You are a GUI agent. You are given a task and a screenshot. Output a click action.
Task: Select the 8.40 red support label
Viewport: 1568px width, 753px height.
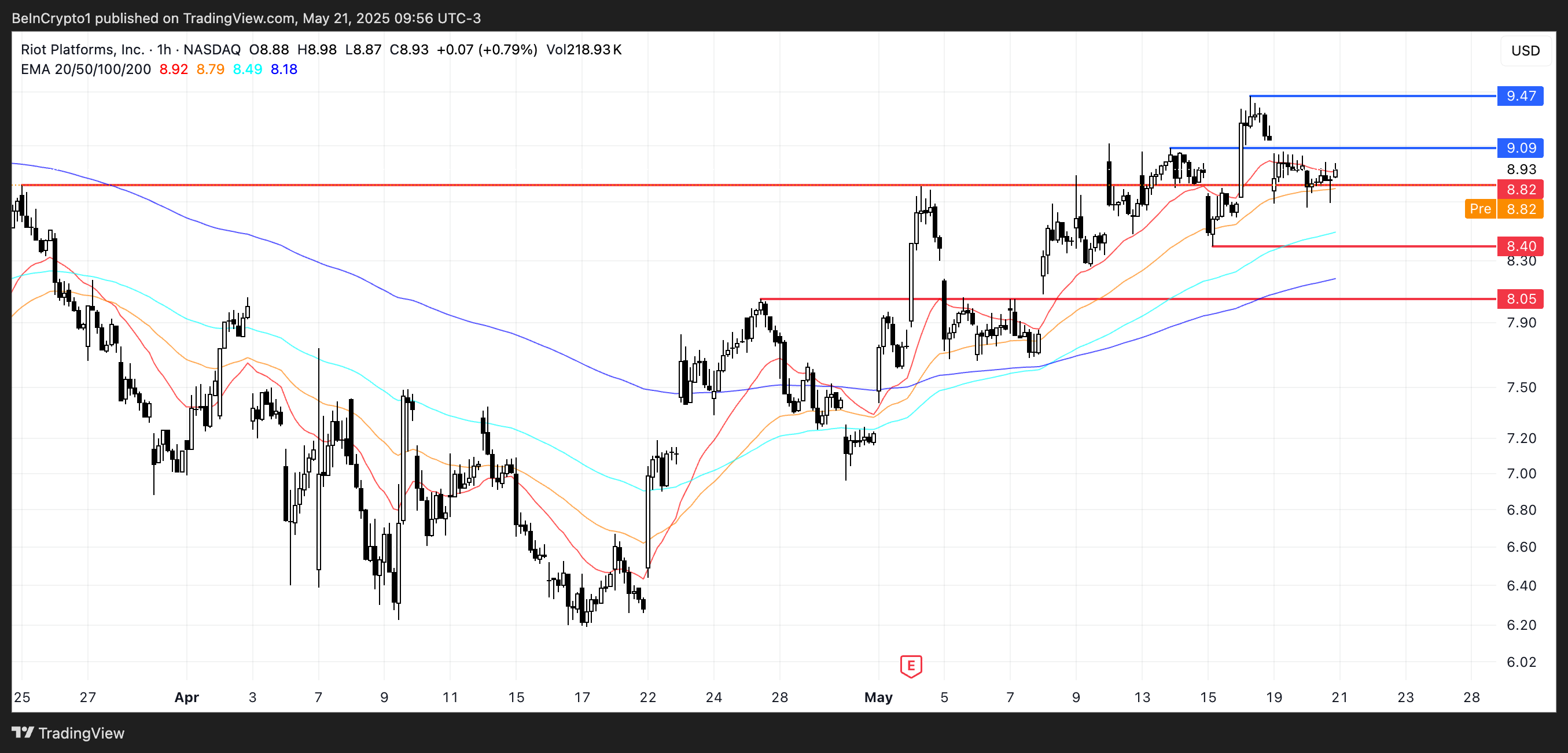1520,246
